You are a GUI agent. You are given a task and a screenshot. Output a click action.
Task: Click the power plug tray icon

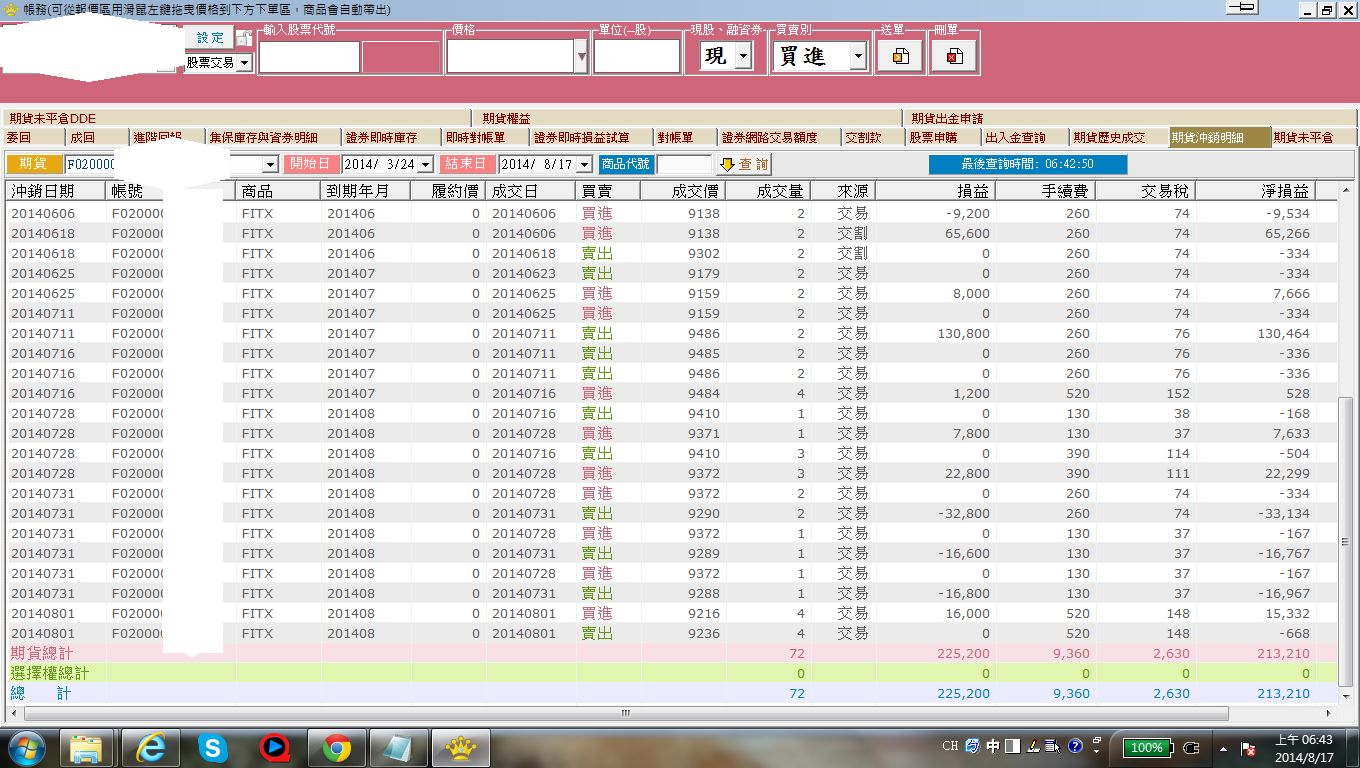pos(1191,748)
